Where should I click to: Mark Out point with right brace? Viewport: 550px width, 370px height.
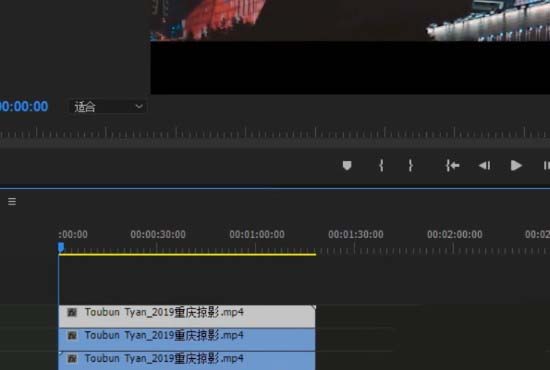410,166
